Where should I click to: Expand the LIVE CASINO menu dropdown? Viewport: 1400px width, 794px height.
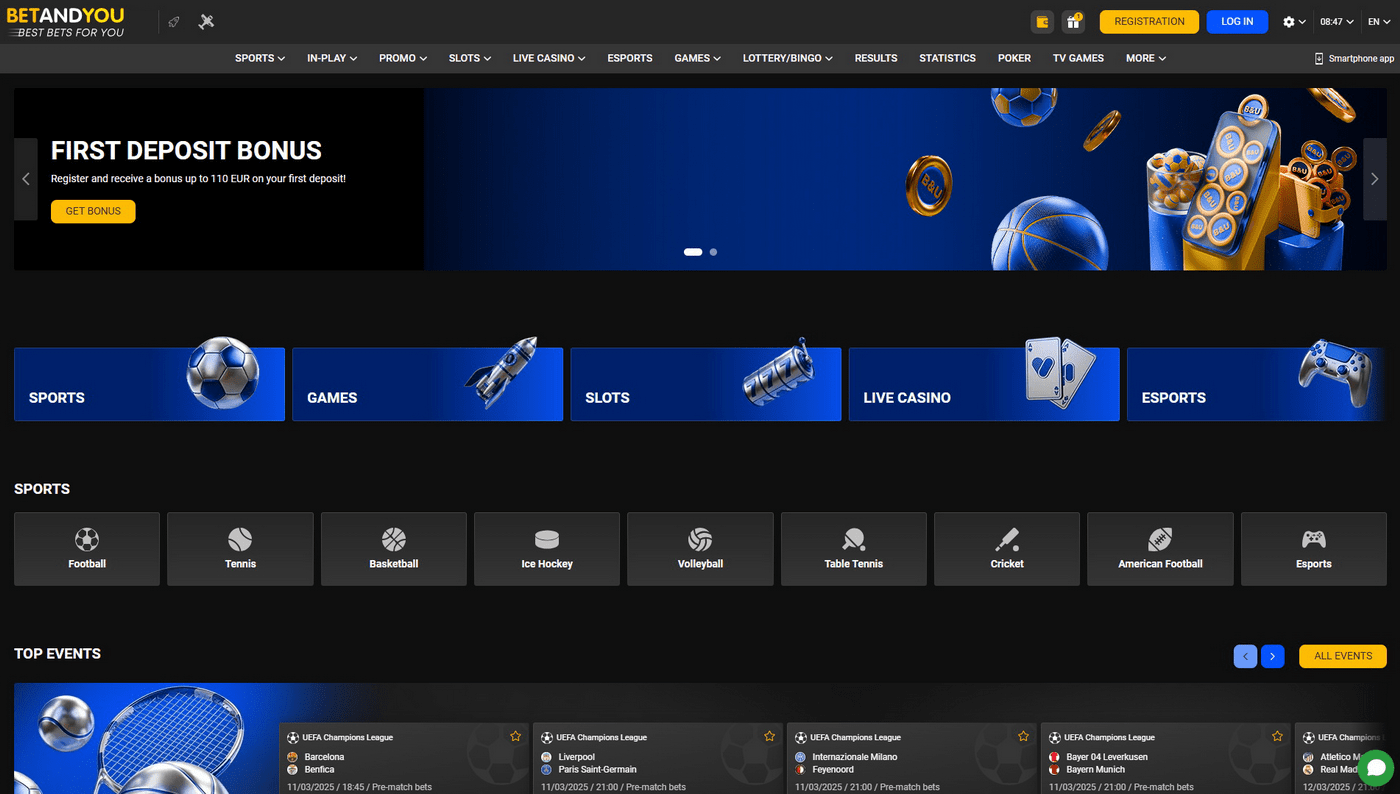tap(549, 58)
